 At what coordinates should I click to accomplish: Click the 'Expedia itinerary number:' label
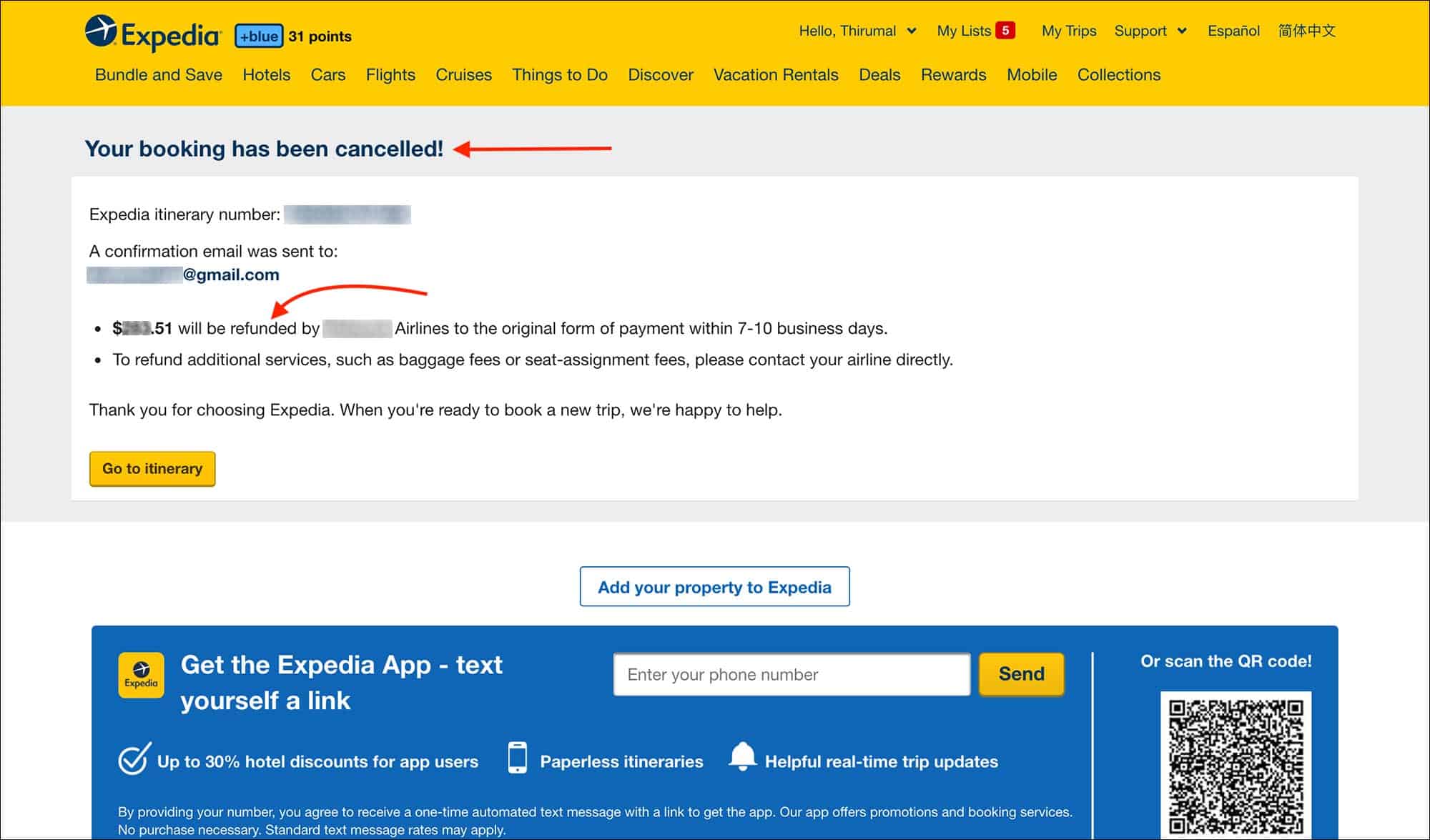(x=184, y=214)
